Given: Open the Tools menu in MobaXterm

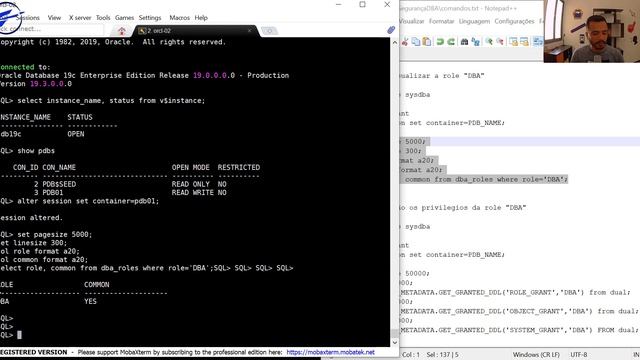Looking at the screenshot, I should (x=103, y=18).
